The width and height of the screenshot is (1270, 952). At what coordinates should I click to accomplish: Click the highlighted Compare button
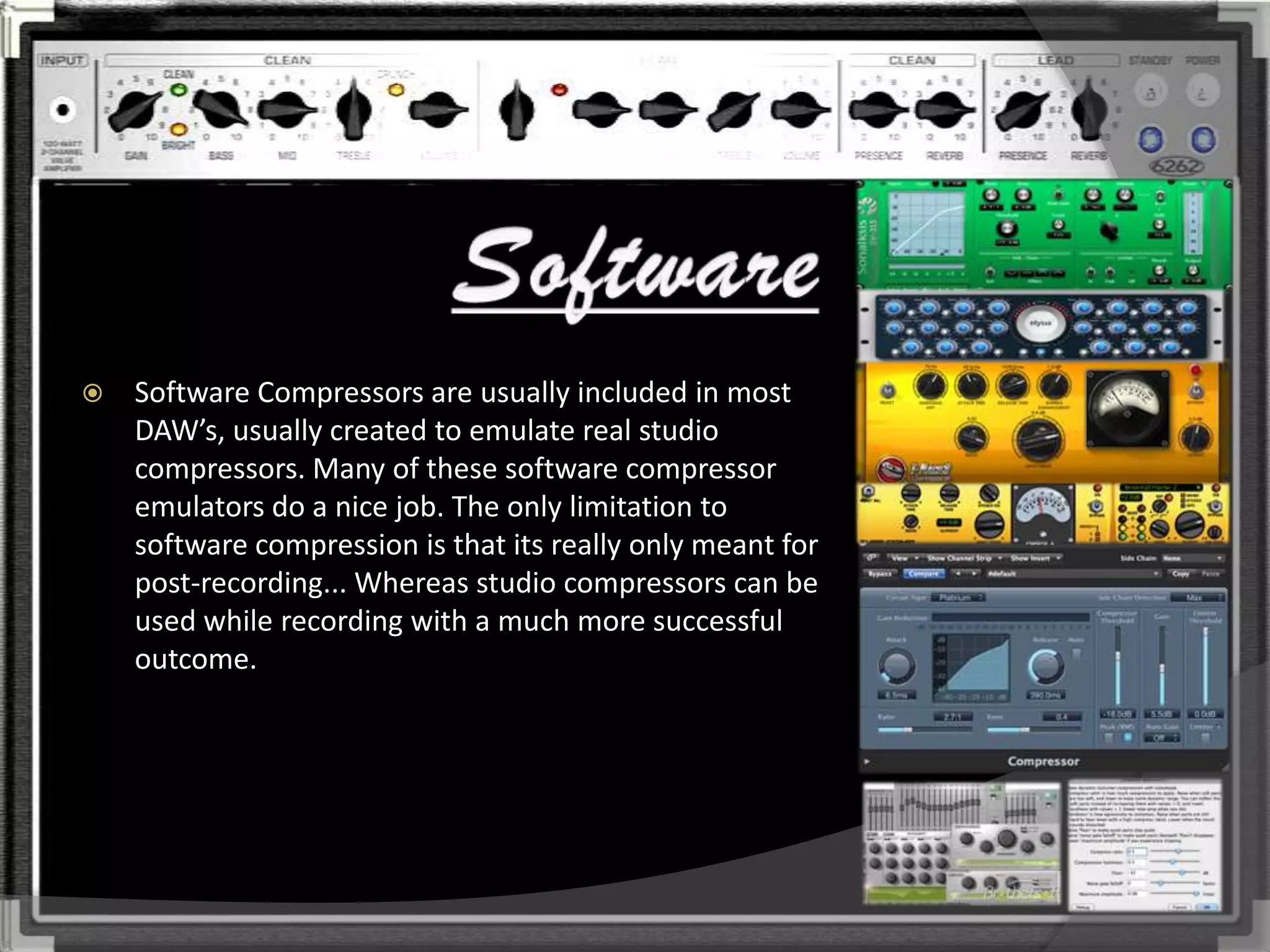coord(924,573)
